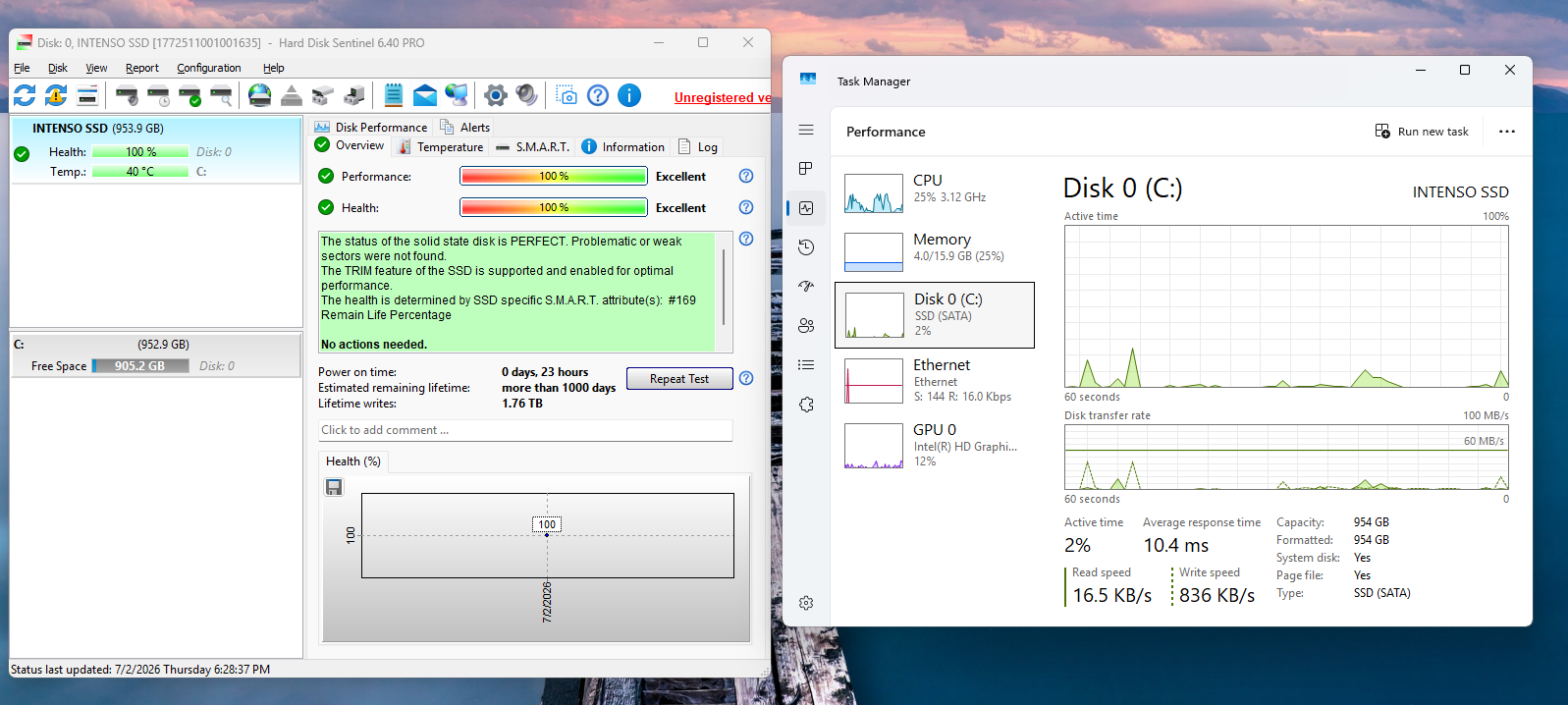Viewport: 1568px width, 705px height.
Task: Open Details list icon in Task Manager sidebar
Action: (x=806, y=365)
